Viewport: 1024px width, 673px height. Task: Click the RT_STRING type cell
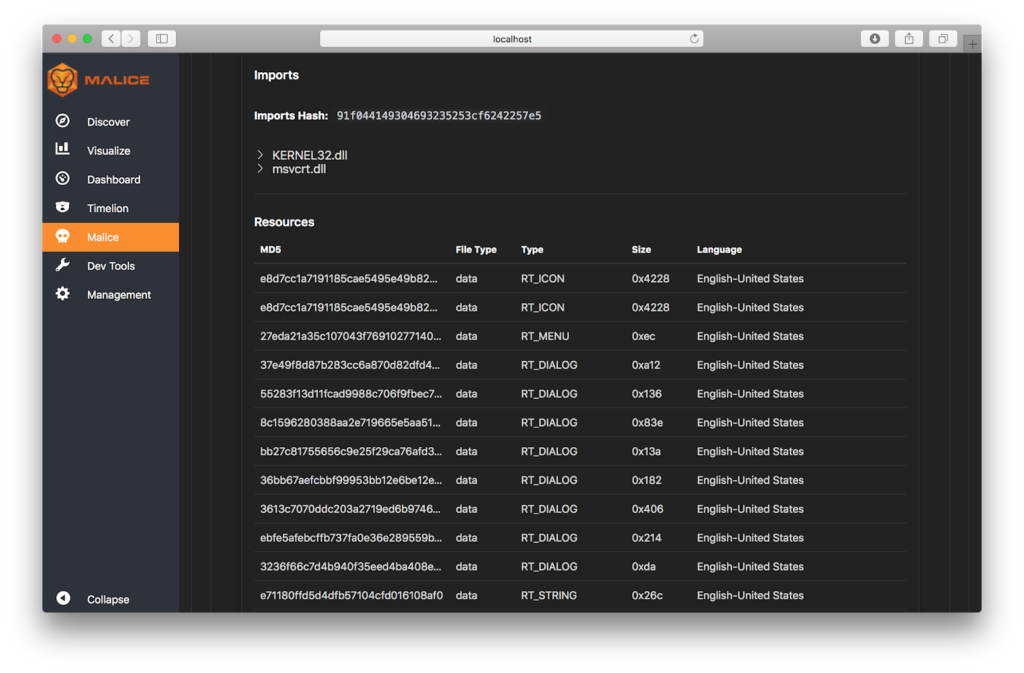[549, 595]
